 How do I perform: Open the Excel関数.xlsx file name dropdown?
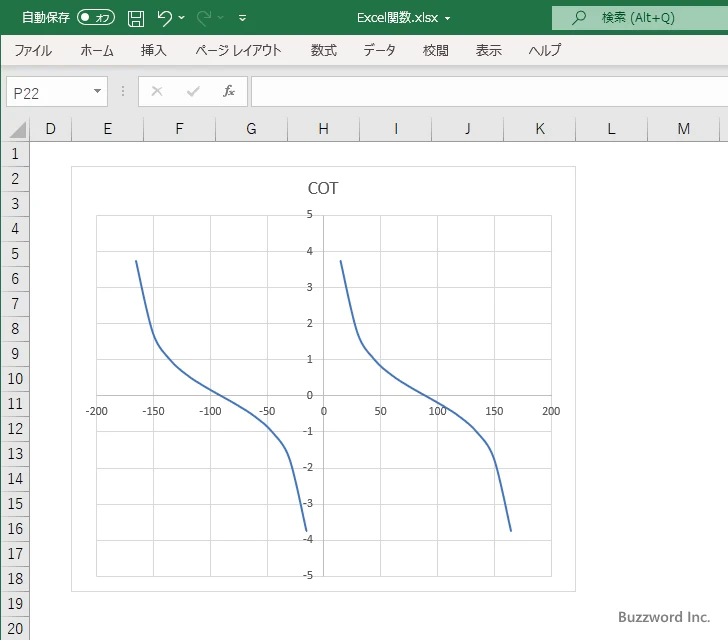(x=448, y=18)
